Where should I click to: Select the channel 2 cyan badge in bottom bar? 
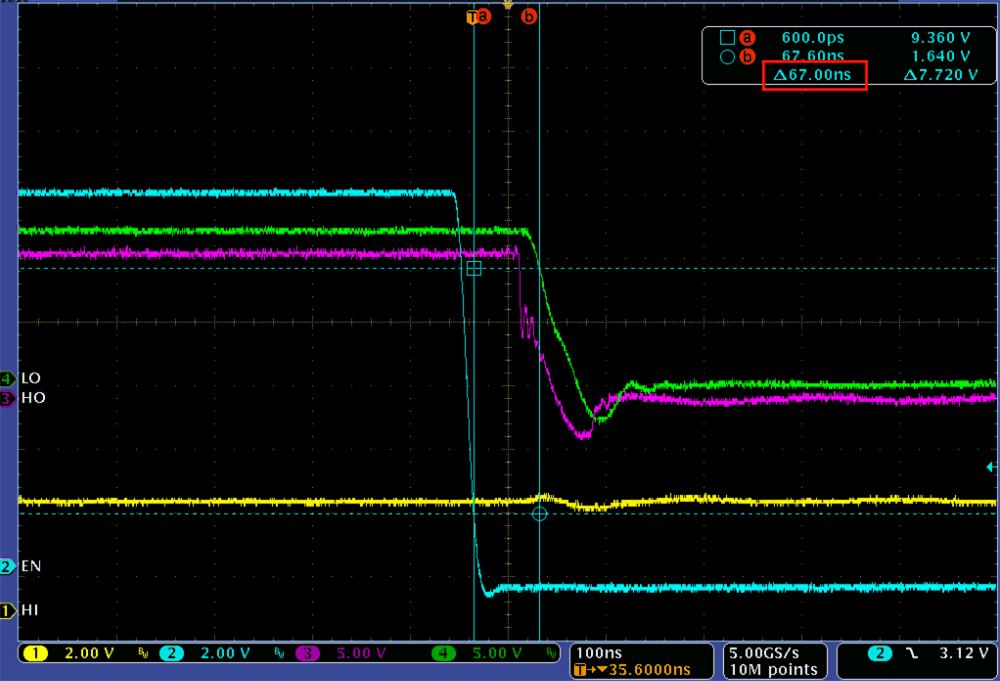pyautogui.click(x=173, y=654)
